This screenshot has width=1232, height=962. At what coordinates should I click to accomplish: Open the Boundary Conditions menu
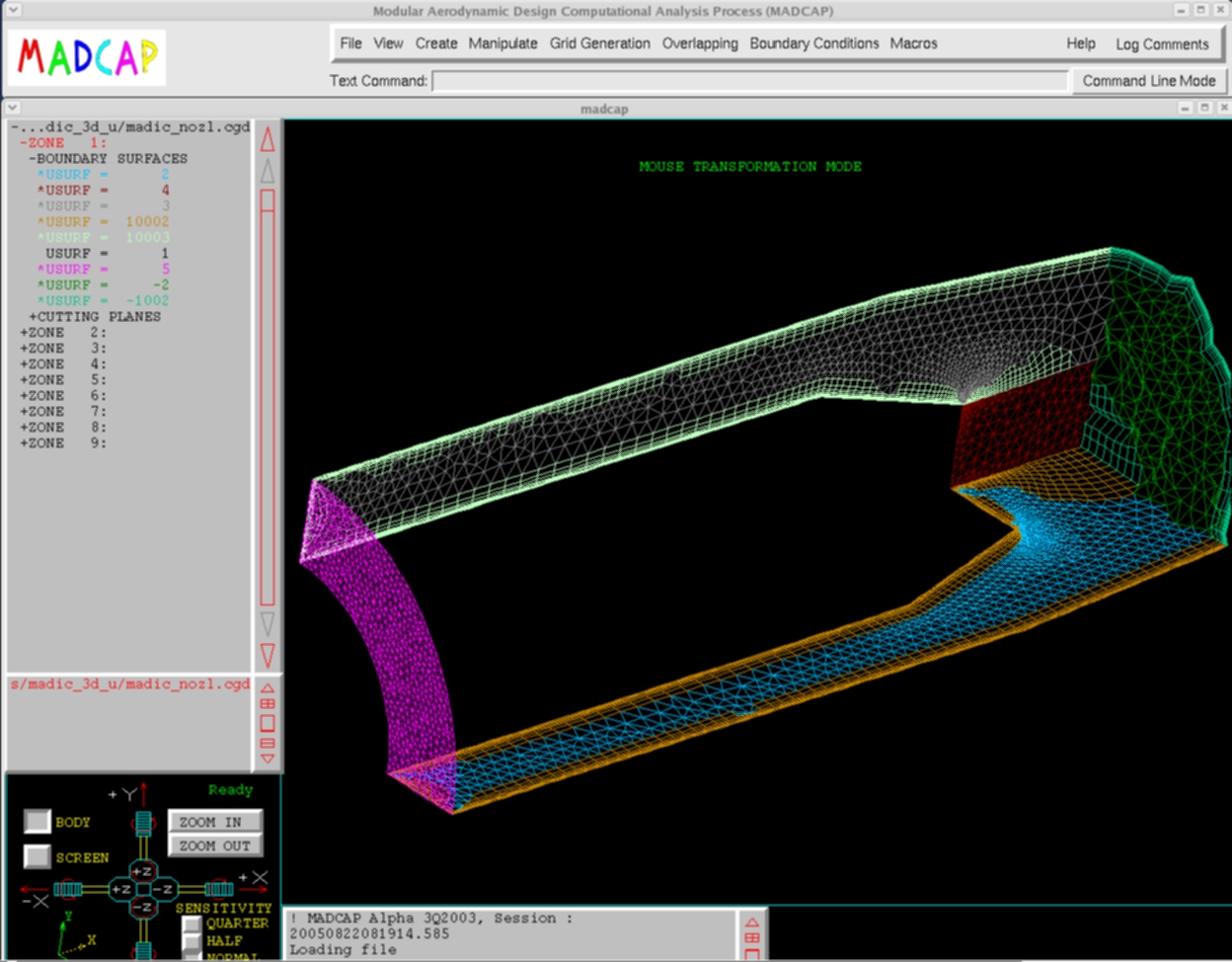(x=813, y=43)
